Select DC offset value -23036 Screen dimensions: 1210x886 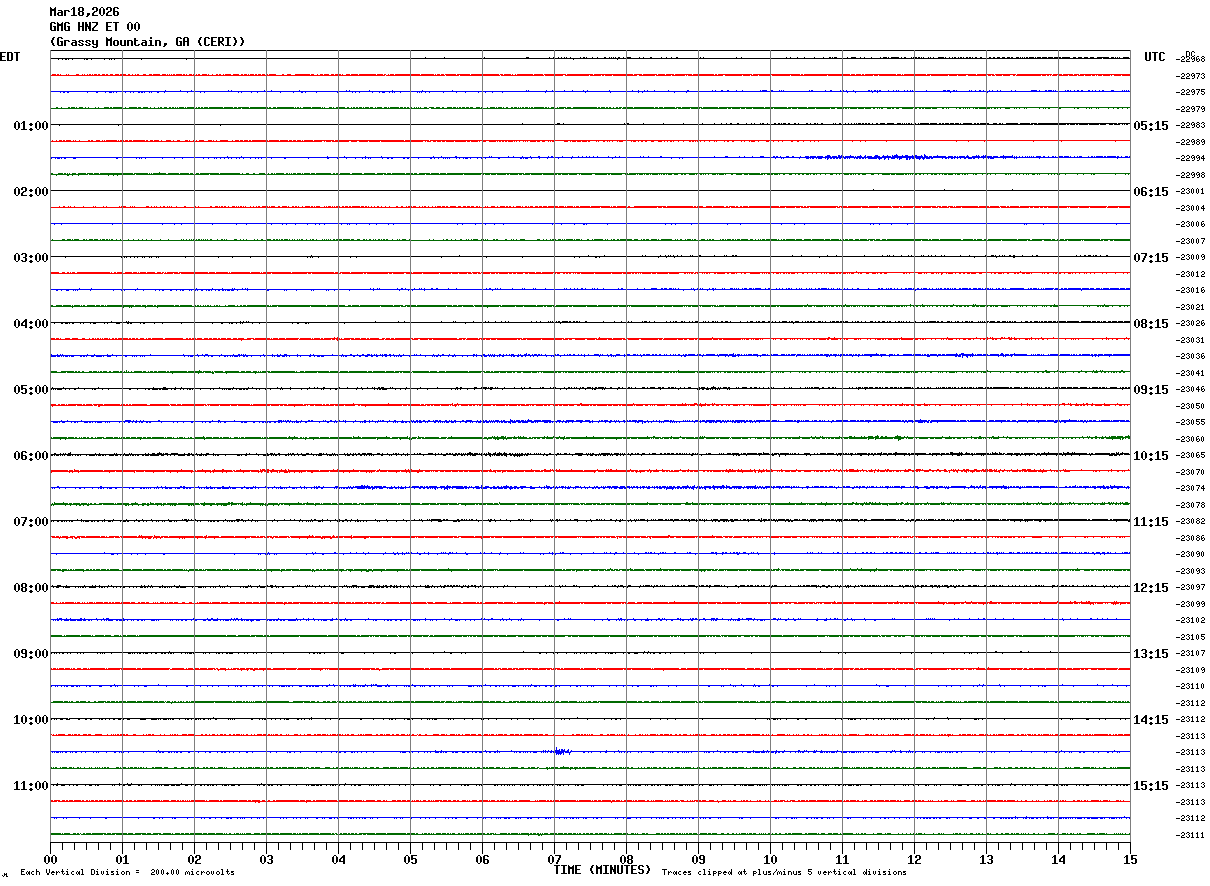click(x=1190, y=356)
